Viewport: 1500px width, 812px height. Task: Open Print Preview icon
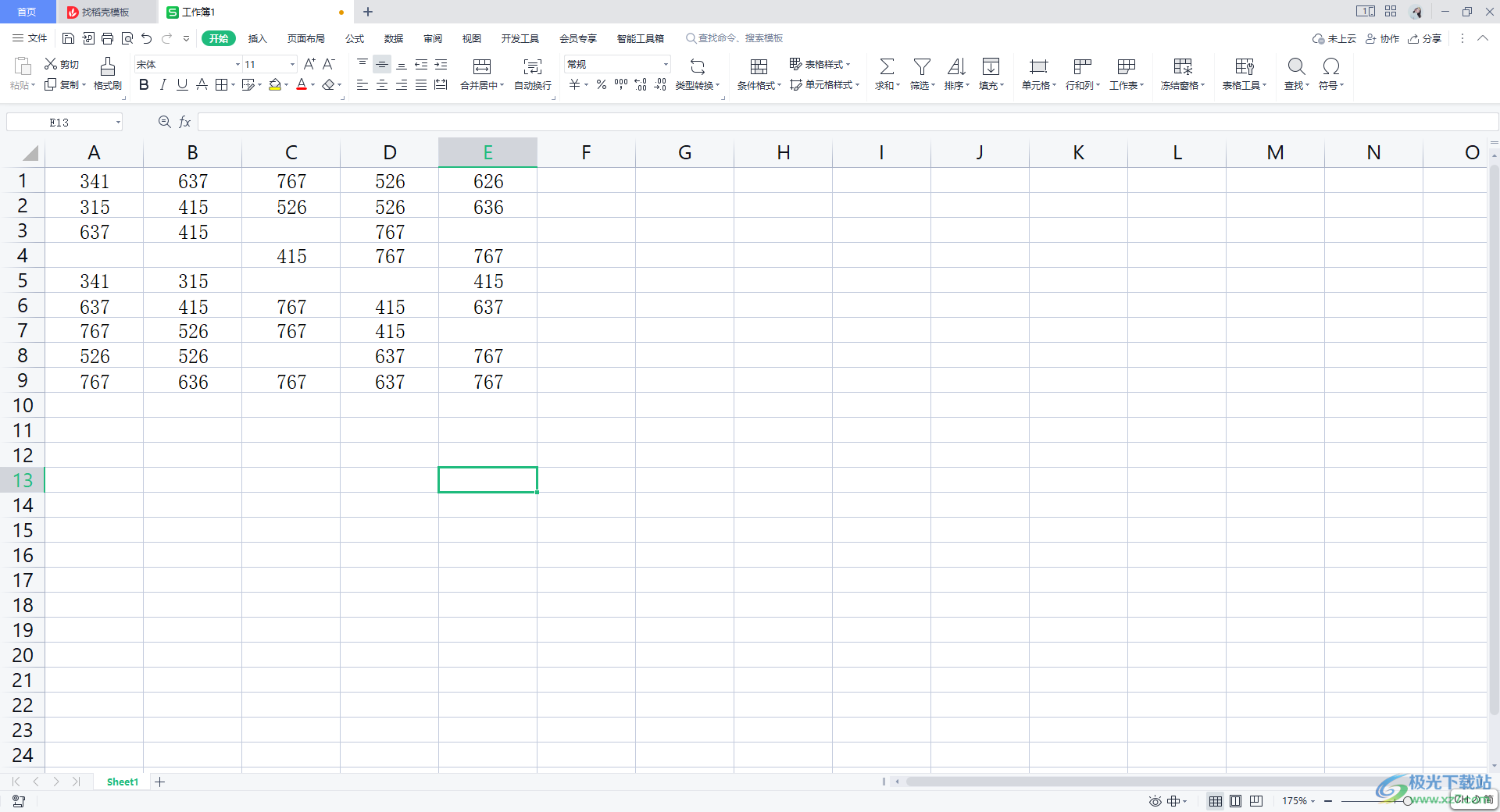point(127,38)
